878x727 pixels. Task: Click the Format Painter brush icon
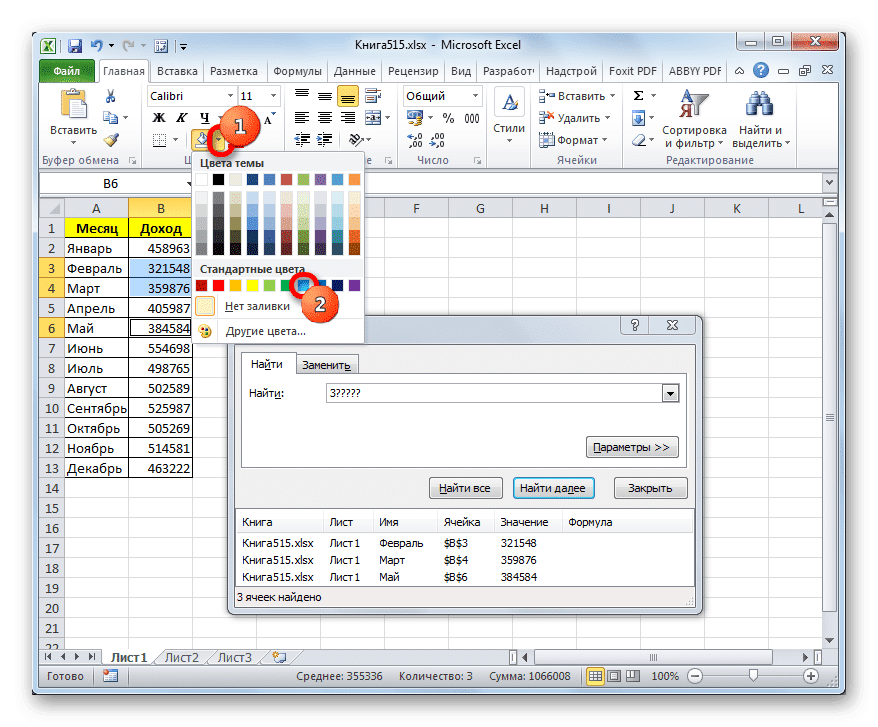pyautogui.click(x=111, y=139)
